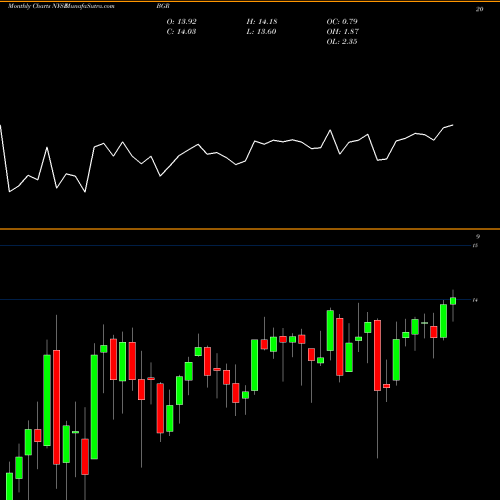
Task: Click the high price value H: 14.18
Action: (x=262, y=22)
